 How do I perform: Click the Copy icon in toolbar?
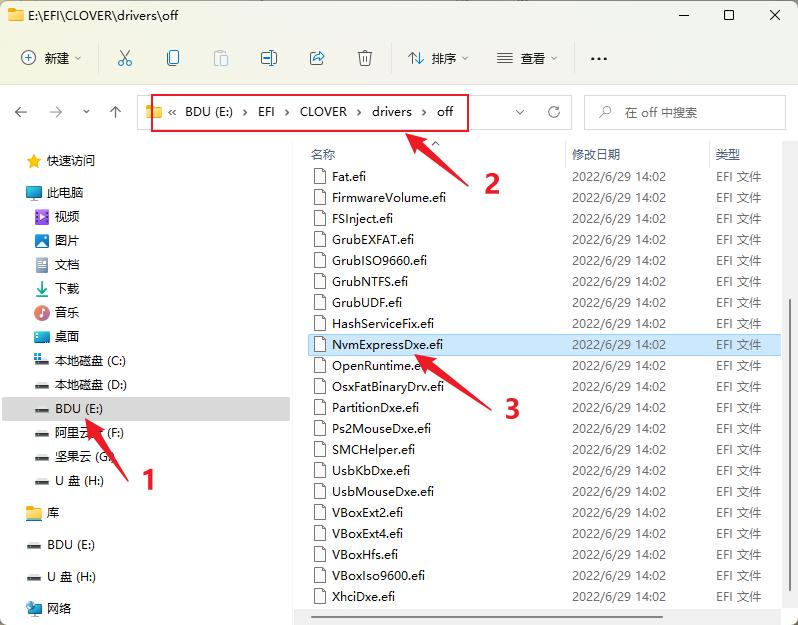[x=173, y=58]
